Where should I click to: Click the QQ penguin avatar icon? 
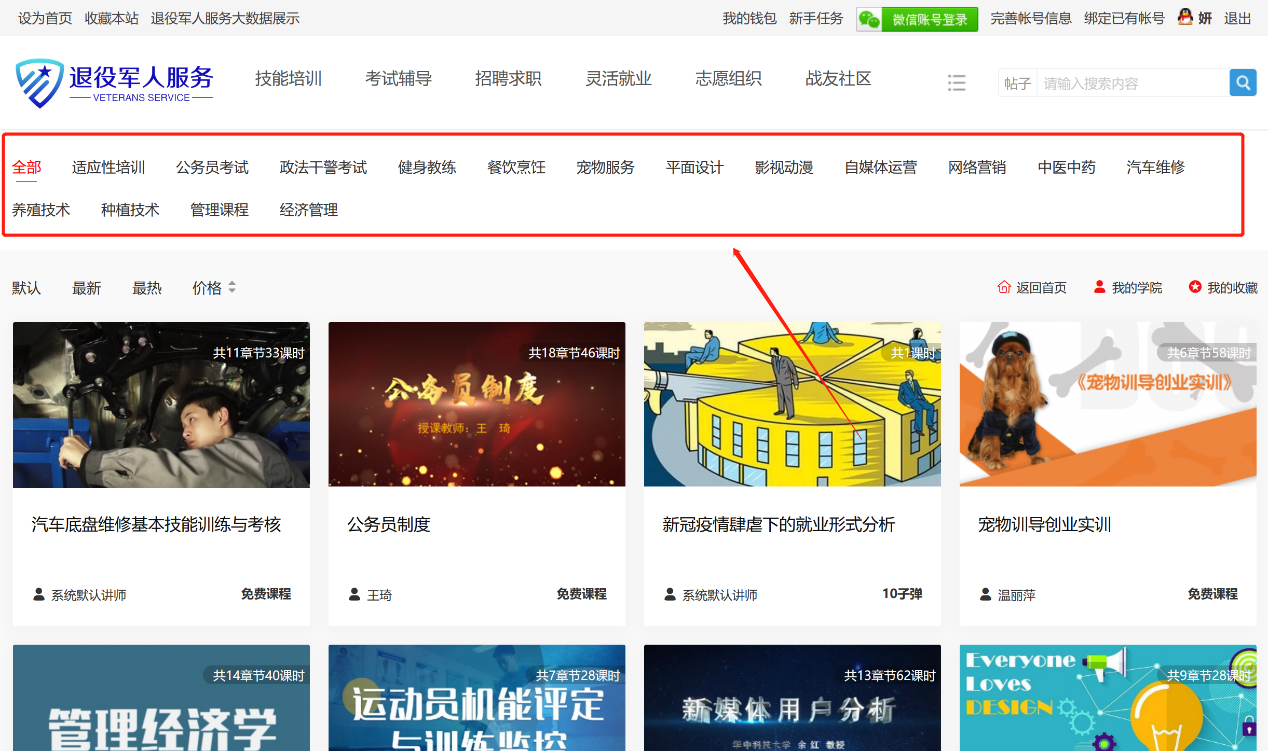point(1185,18)
